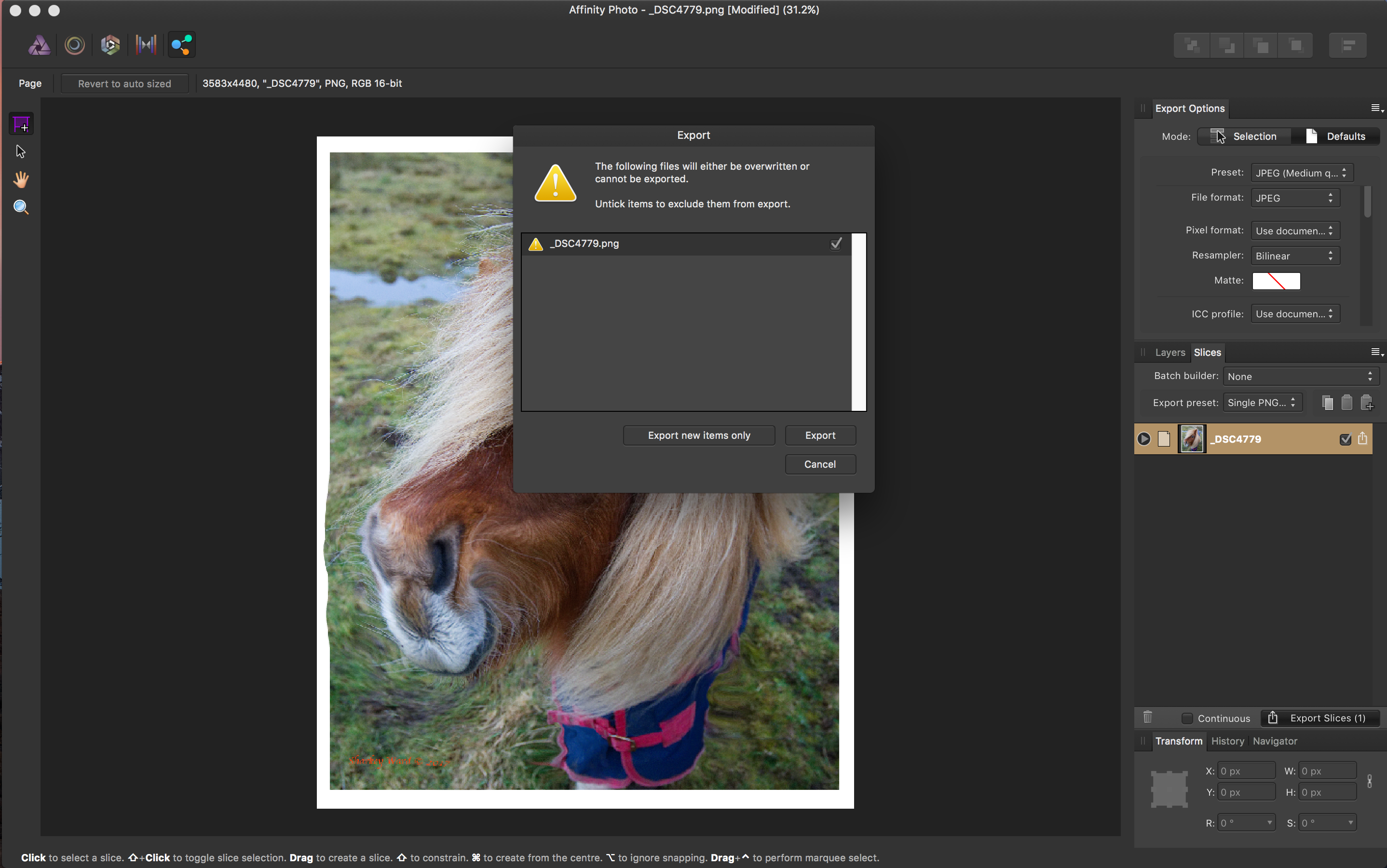Activate the View (hand) tool
The height and width of the screenshot is (868, 1387).
(x=21, y=180)
